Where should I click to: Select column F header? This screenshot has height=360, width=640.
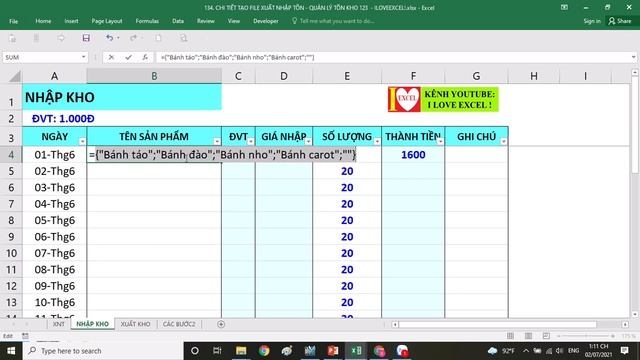(413, 76)
